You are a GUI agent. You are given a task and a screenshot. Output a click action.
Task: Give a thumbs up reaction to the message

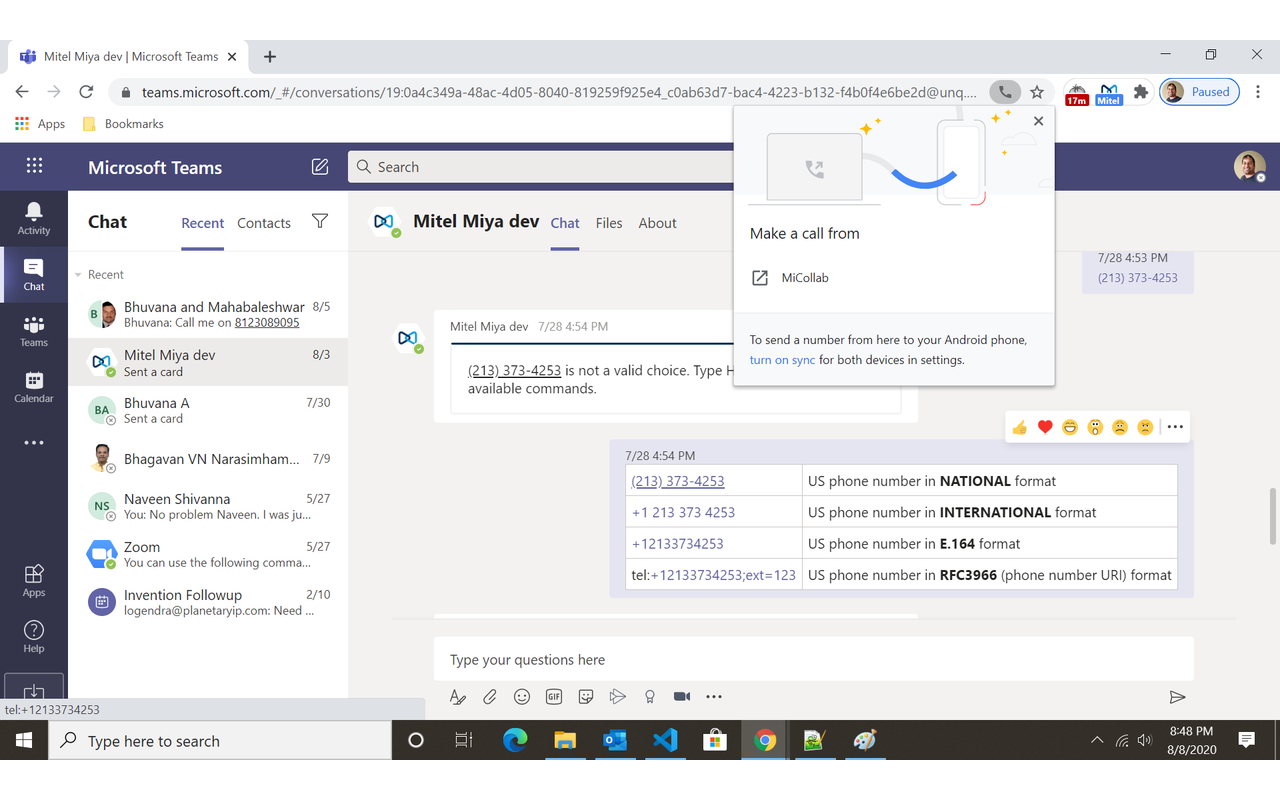coord(1019,426)
